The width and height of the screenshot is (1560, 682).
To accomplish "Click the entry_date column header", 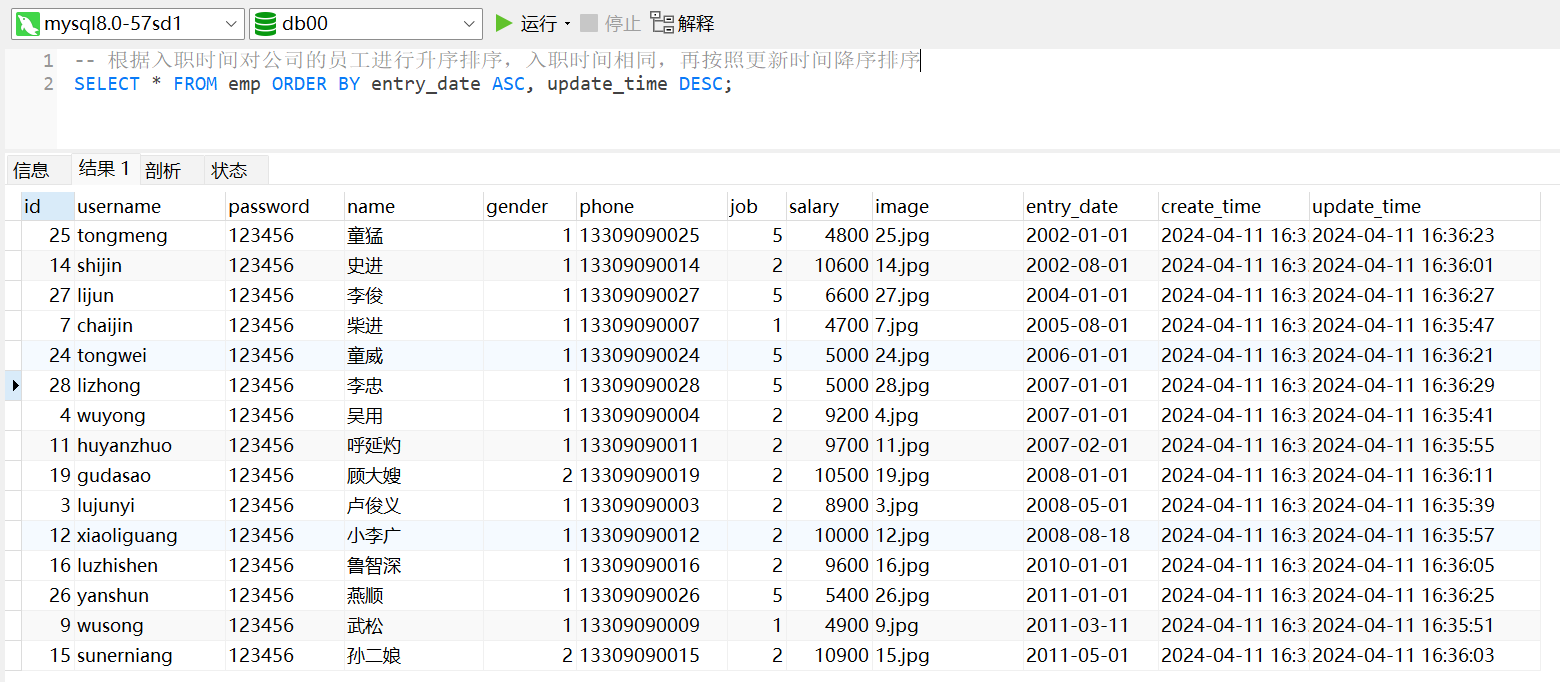I will [x=1091, y=206].
